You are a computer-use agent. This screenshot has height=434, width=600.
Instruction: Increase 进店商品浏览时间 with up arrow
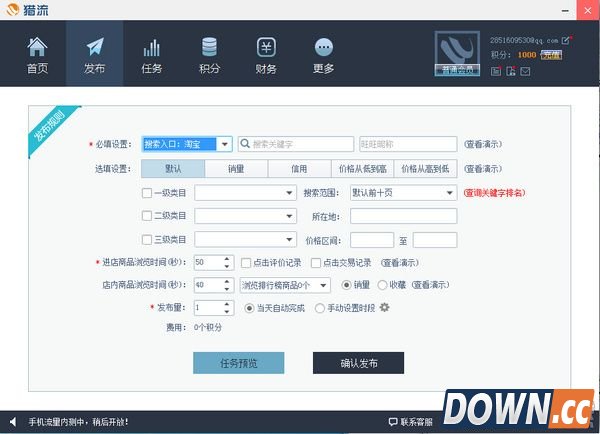(227, 259)
